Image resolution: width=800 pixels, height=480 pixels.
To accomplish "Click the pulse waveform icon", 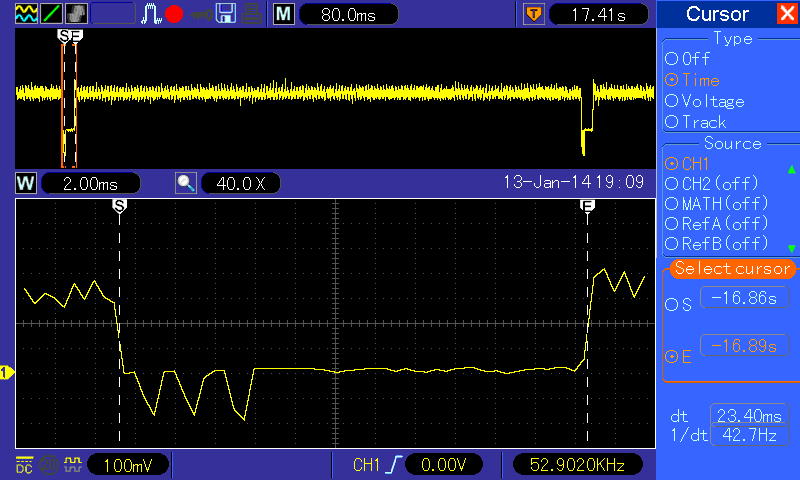I will tap(151, 14).
